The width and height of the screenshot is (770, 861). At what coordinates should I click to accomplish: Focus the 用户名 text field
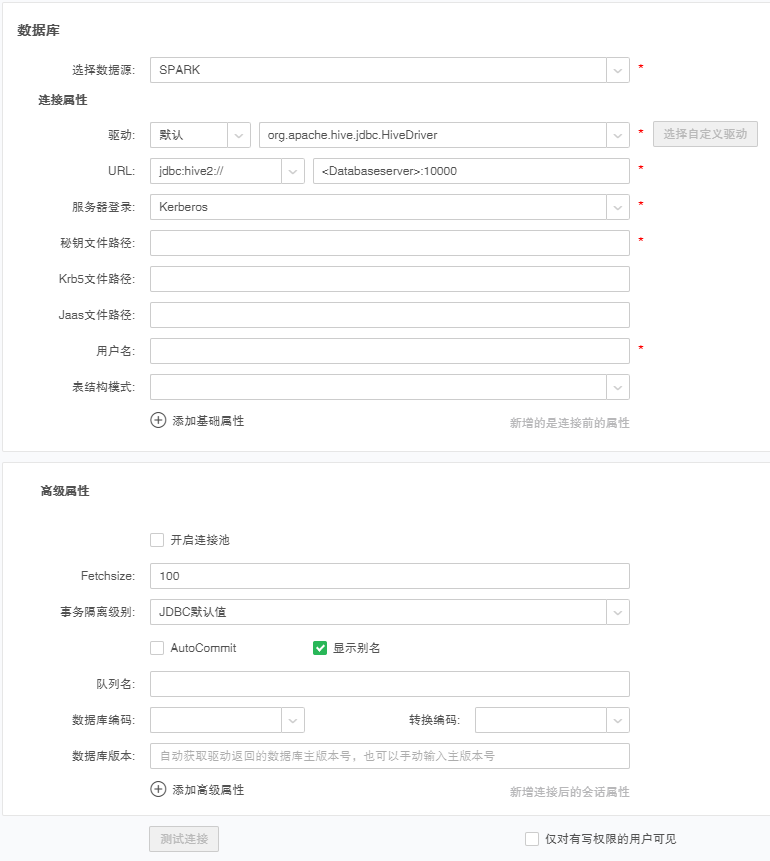[x=389, y=351]
